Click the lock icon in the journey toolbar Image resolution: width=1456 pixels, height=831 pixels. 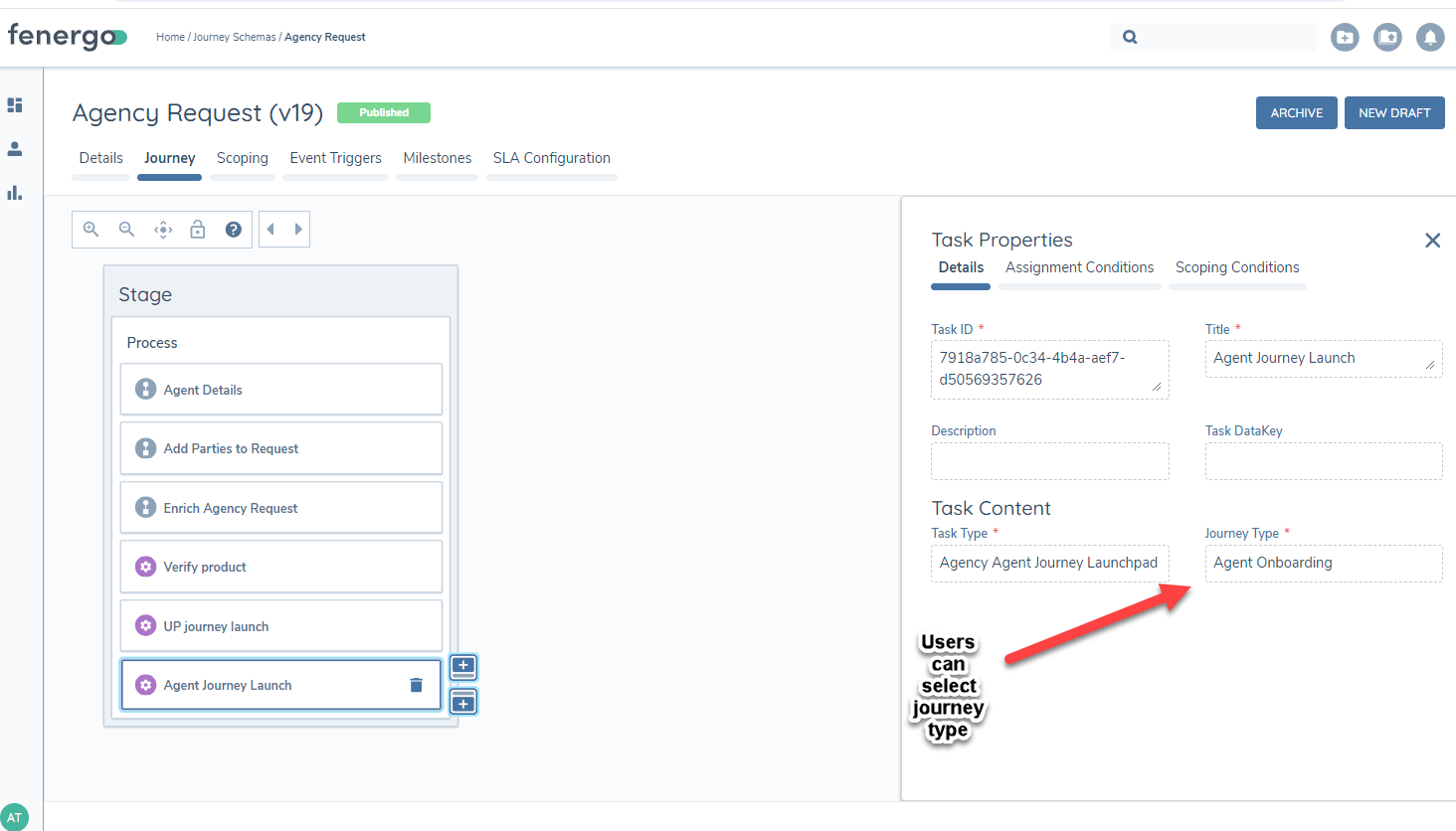point(198,229)
